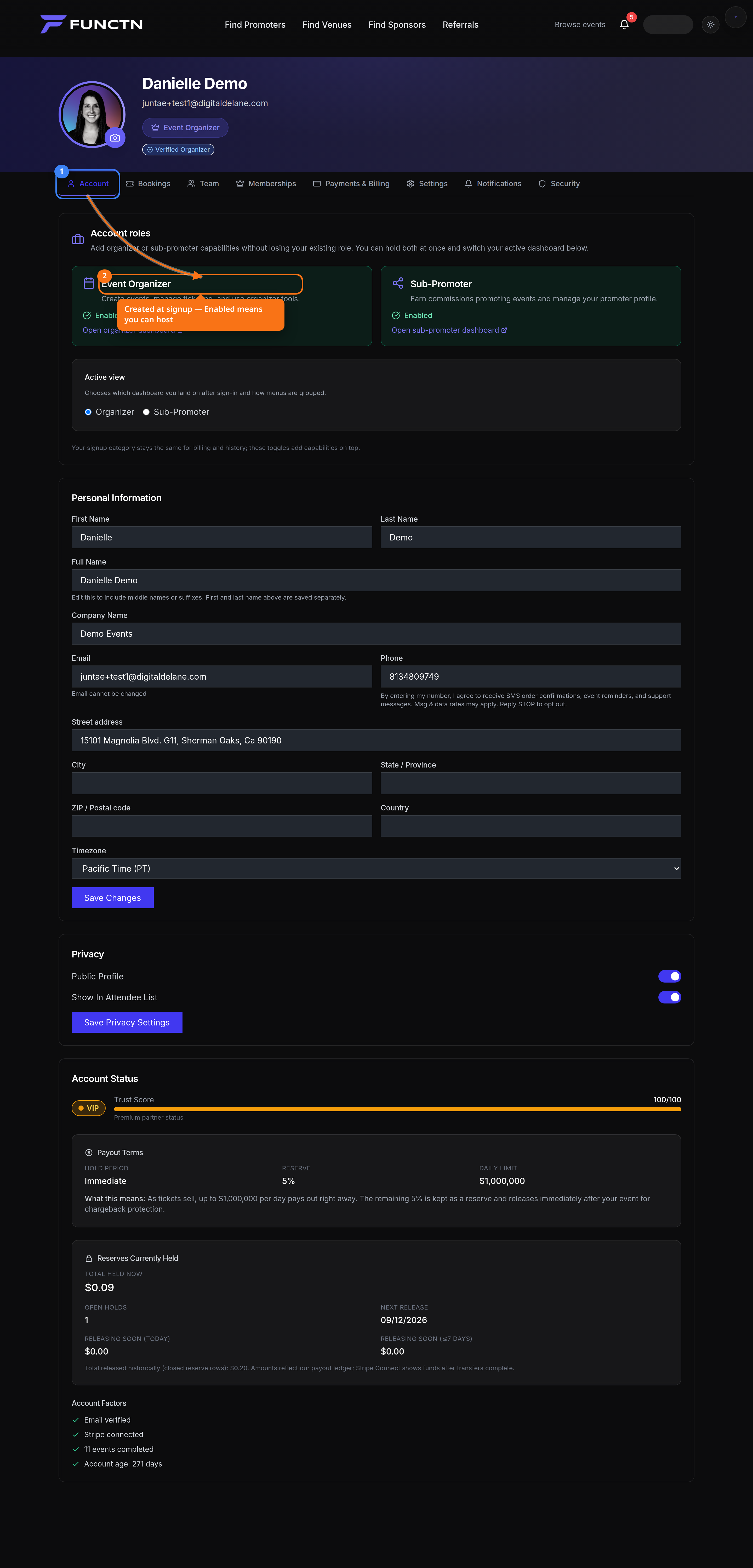Click the 100/100 trust score value
This screenshot has height=1568, width=753.
[x=667, y=1100]
